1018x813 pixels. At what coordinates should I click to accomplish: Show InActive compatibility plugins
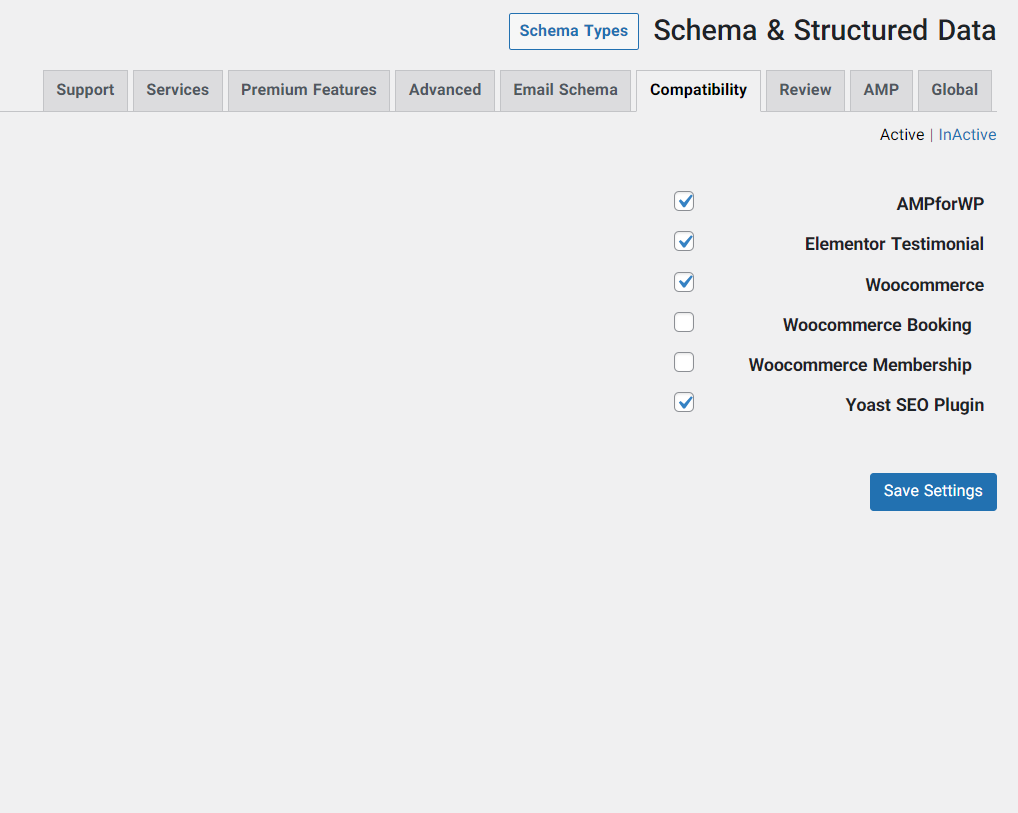coord(967,134)
